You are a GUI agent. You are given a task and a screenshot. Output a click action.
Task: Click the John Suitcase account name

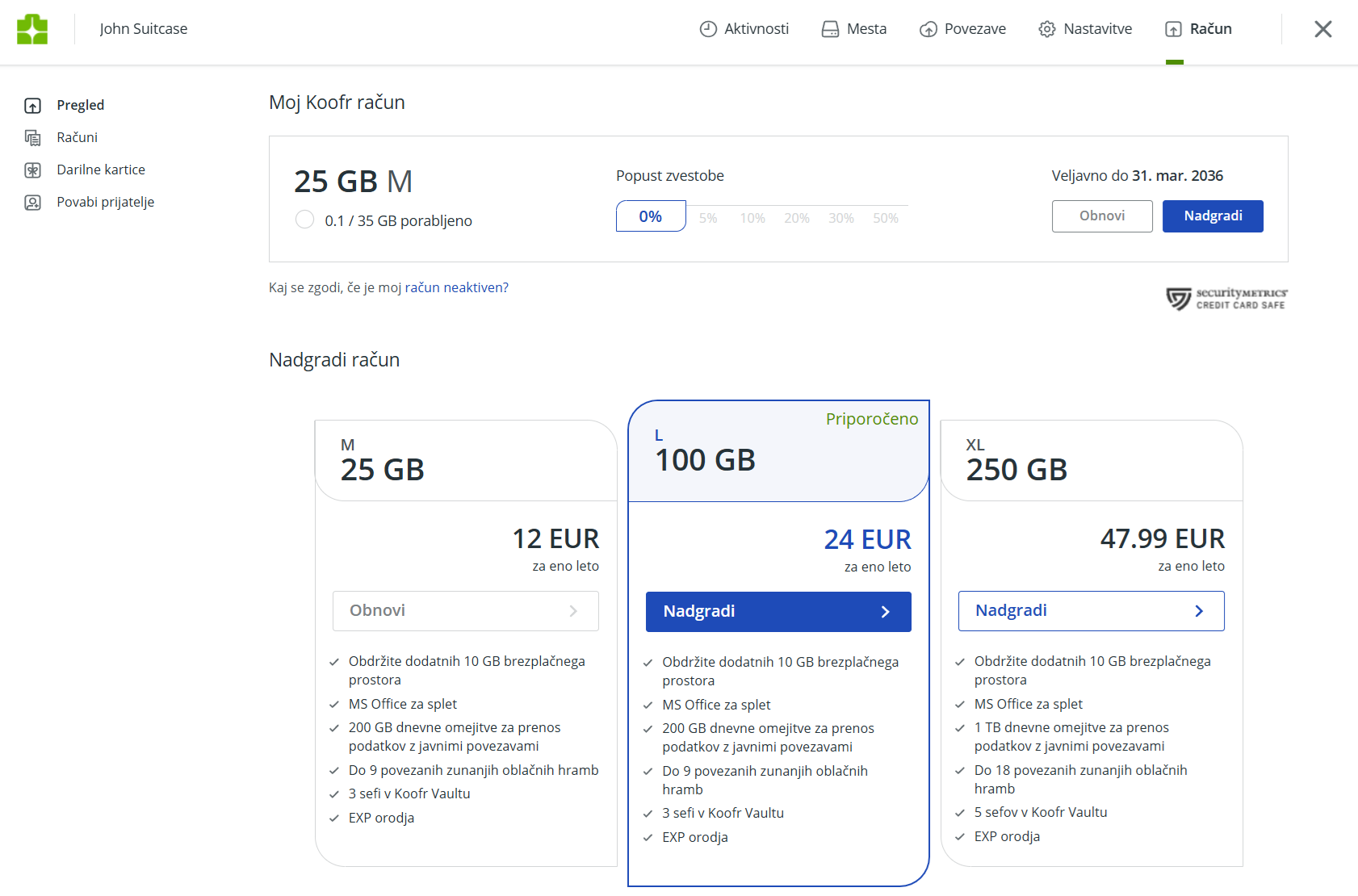[x=144, y=29]
